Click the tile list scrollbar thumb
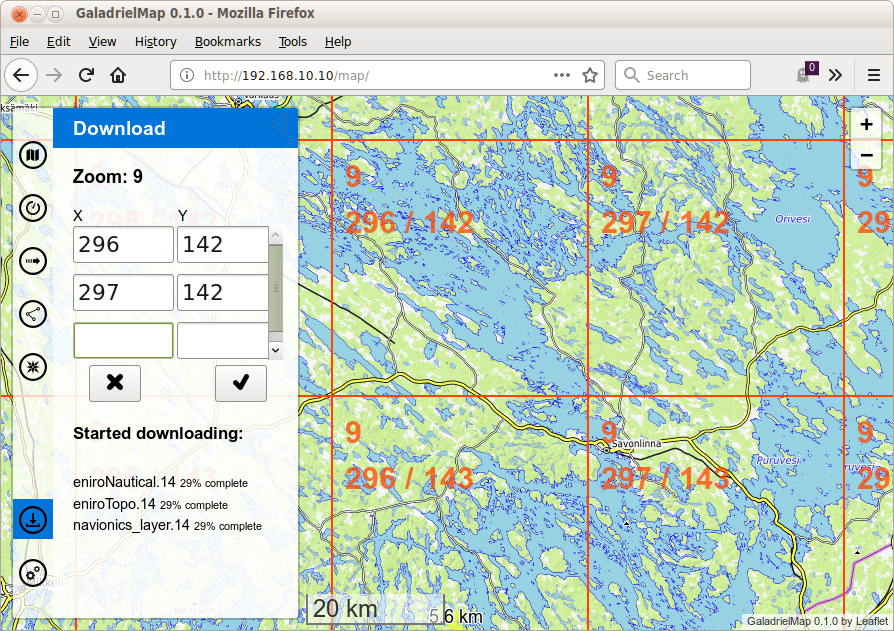This screenshot has height=631, width=894. pyautogui.click(x=276, y=288)
